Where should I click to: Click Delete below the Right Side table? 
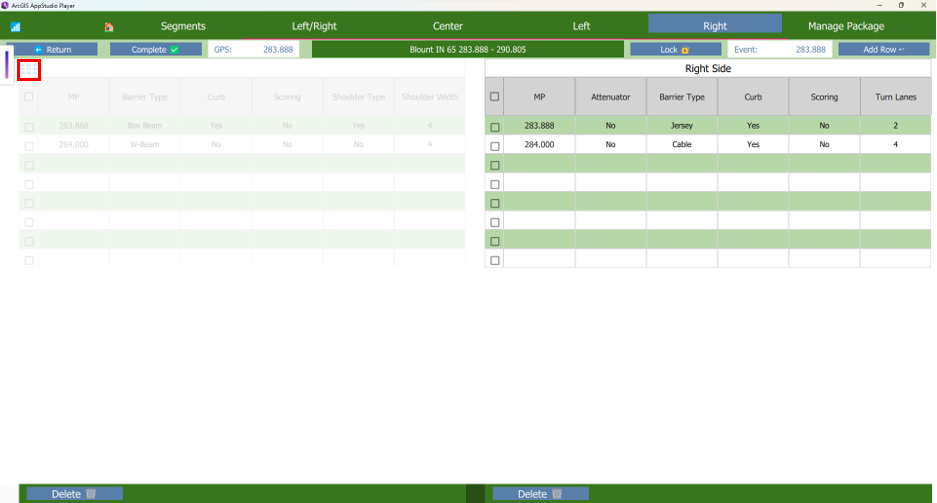541,494
